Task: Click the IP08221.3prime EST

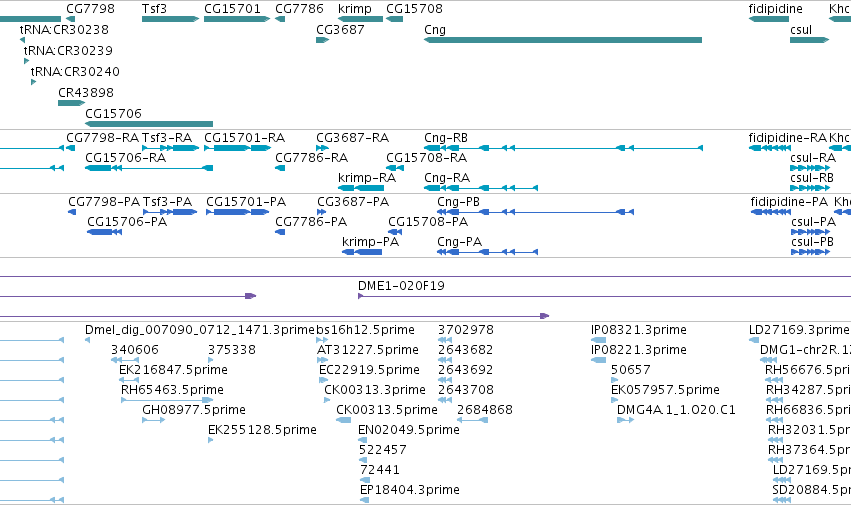Action: tap(598, 360)
